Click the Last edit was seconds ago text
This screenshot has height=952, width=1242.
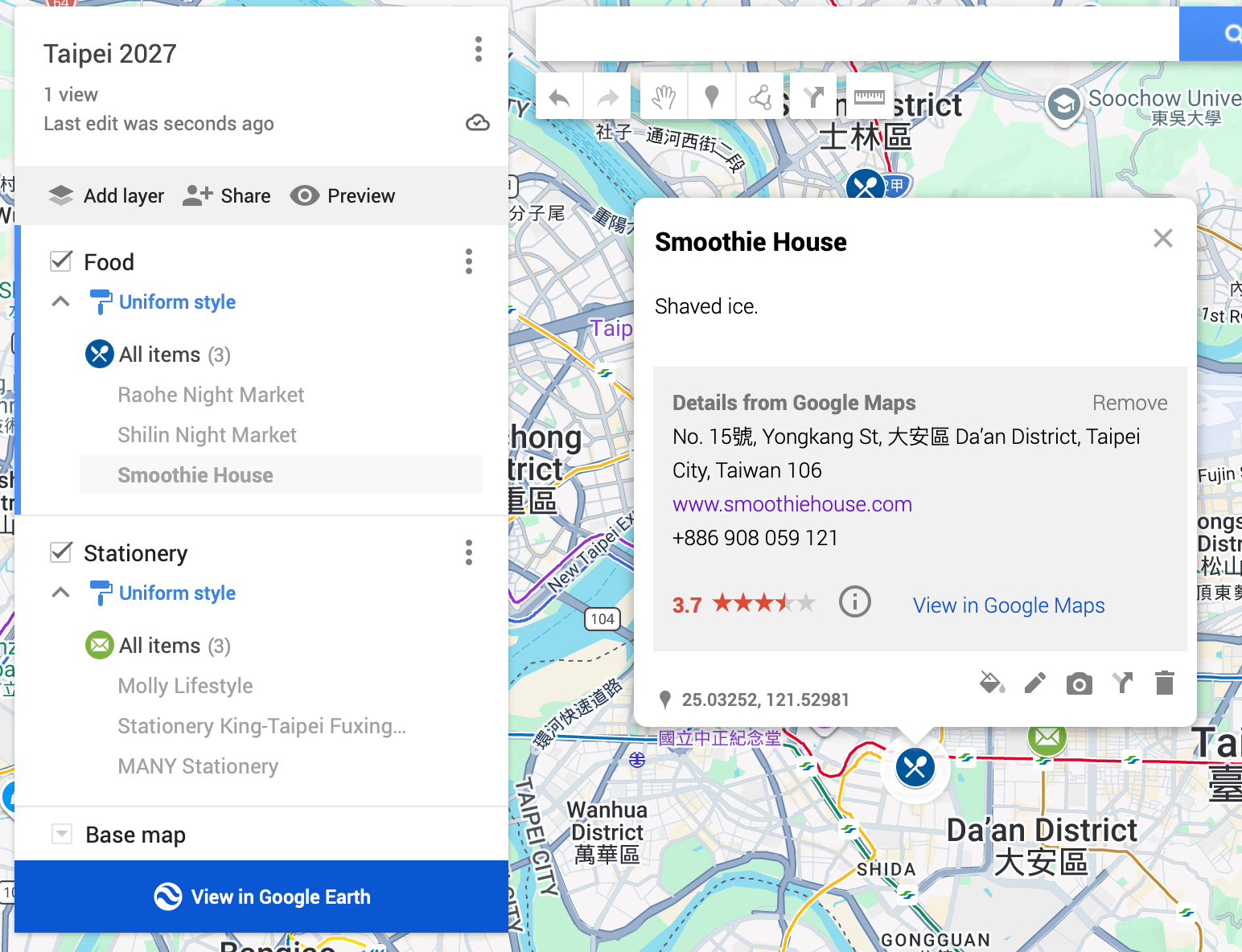pos(158,124)
